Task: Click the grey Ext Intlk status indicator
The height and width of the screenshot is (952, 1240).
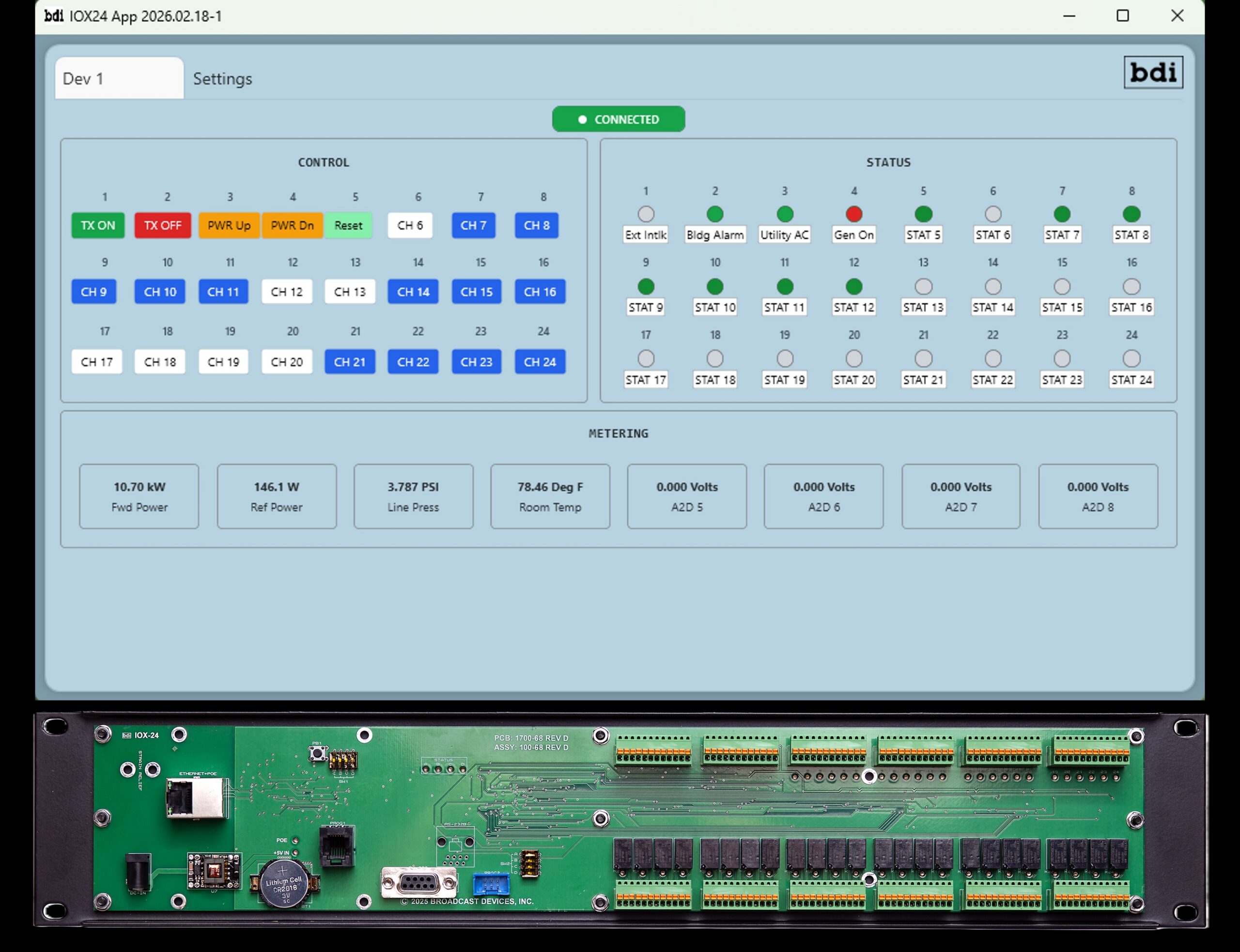Action: click(646, 214)
